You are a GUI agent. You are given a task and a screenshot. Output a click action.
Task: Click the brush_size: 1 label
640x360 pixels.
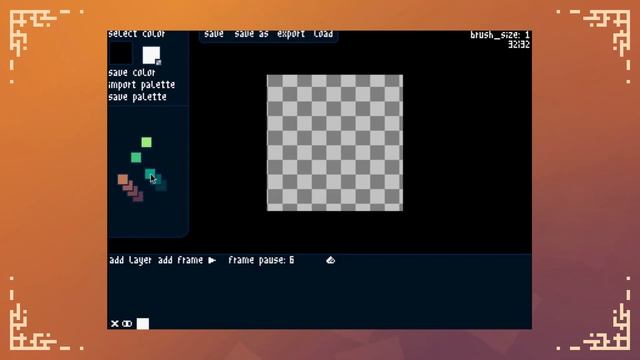(x=500, y=35)
